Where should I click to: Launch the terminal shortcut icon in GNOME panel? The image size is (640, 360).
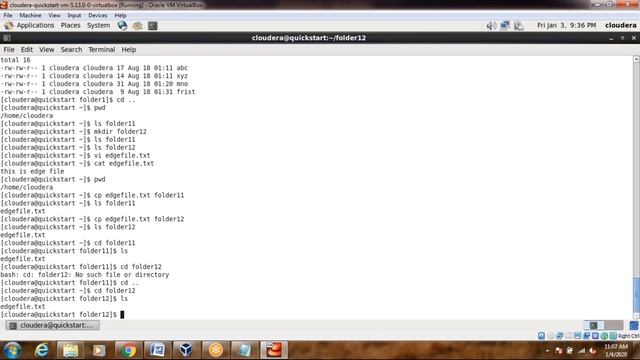click(153, 26)
